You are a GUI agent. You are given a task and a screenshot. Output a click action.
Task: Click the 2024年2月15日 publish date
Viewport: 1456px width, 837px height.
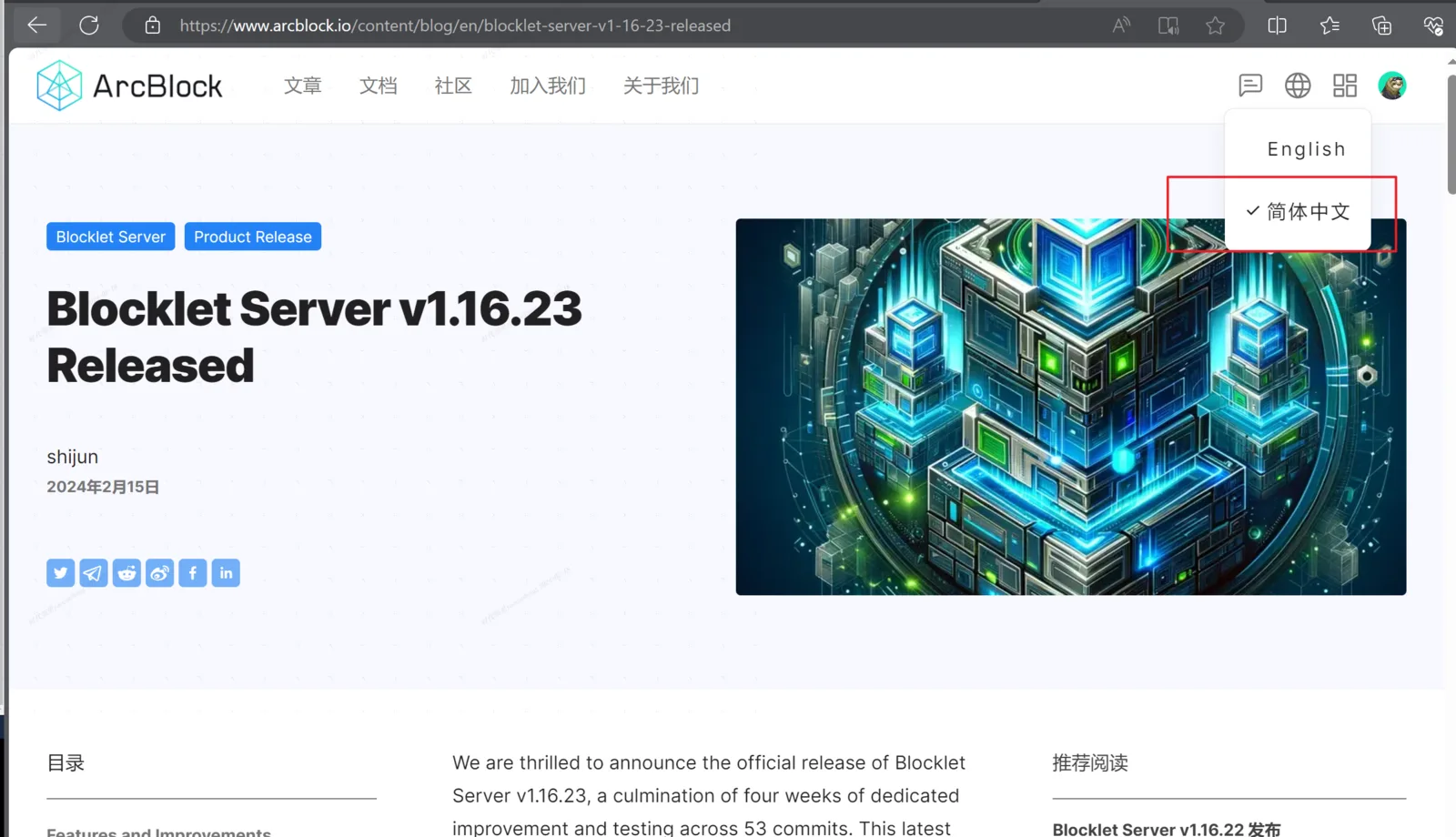(103, 487)
